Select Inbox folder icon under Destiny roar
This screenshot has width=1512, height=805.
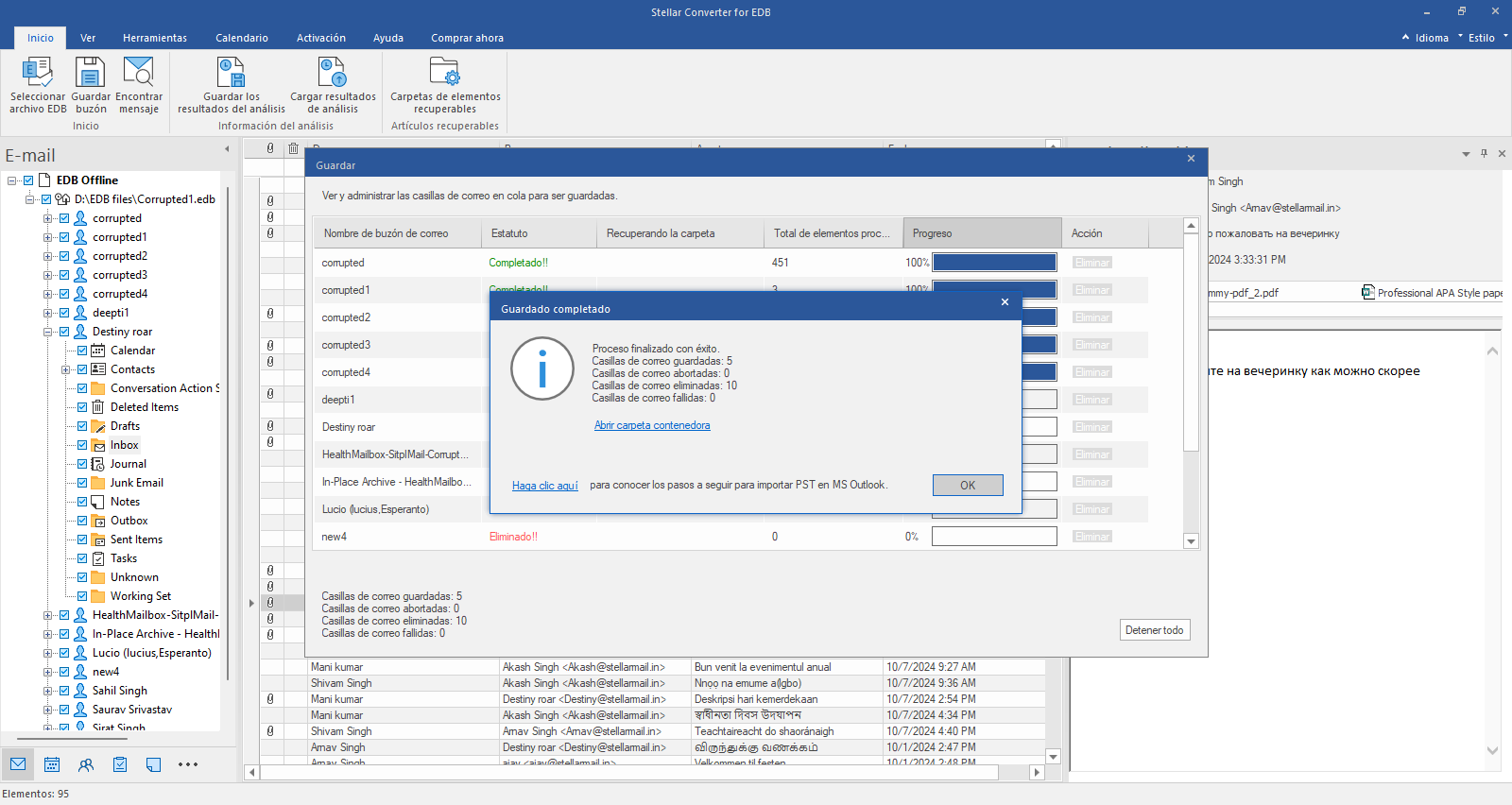click(98, 445)
